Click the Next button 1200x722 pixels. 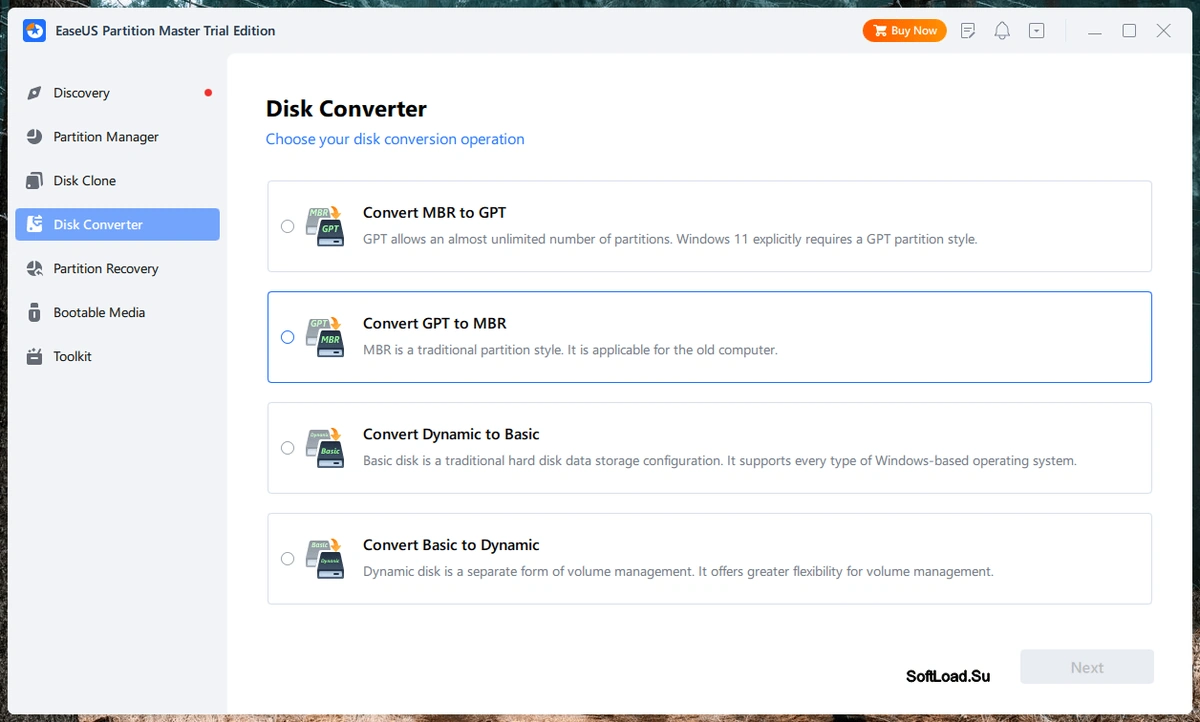pyautogui.click(x=1087, y=668)
